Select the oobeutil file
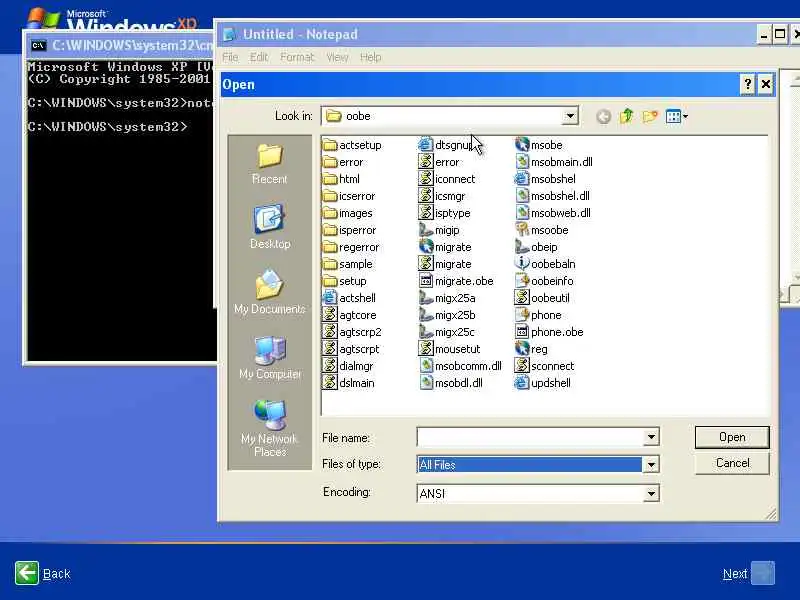Viewport: 800px width, 600px height. coord(542,298)
